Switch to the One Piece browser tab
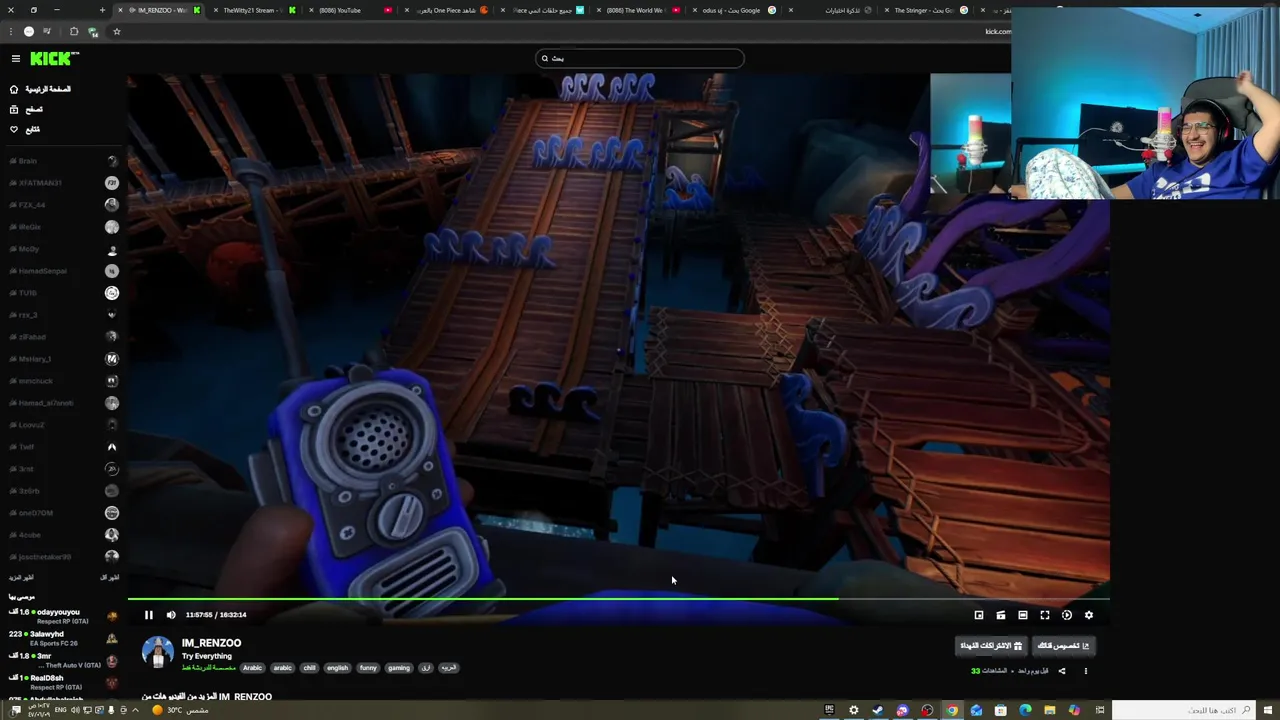Screen dimensions: 1280x720 click(445, 10)
